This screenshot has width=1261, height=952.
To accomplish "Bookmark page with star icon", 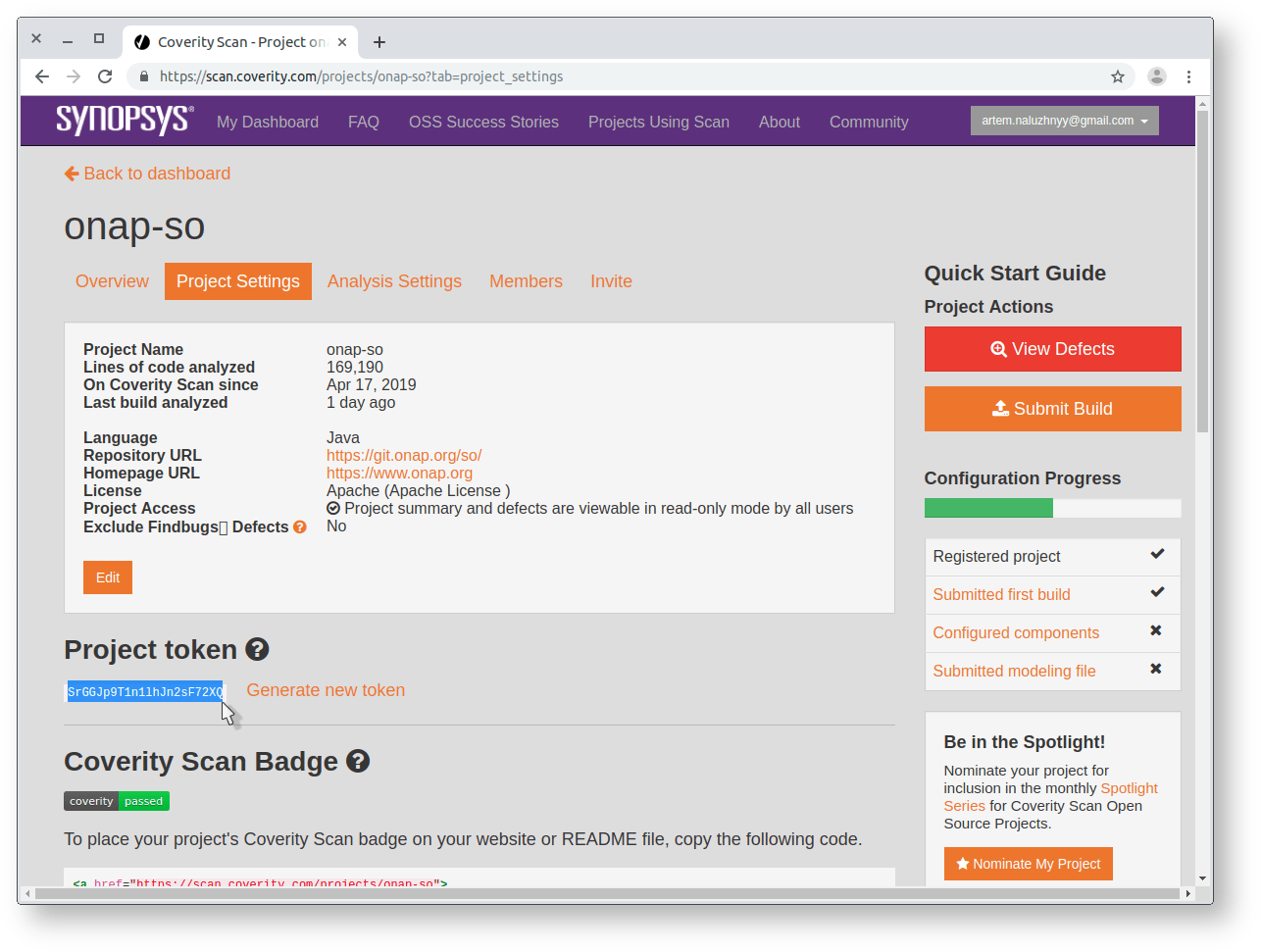I will (x=1117, y=76).
